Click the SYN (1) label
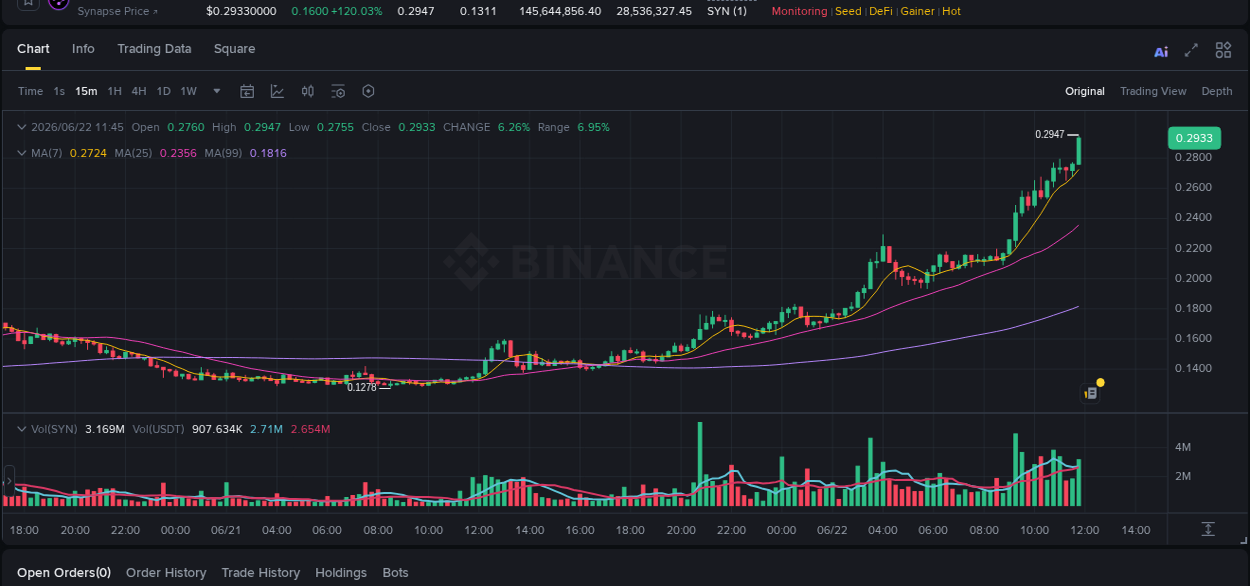The height and width of the screenshot is (586, 1250). tap(726, 11)
